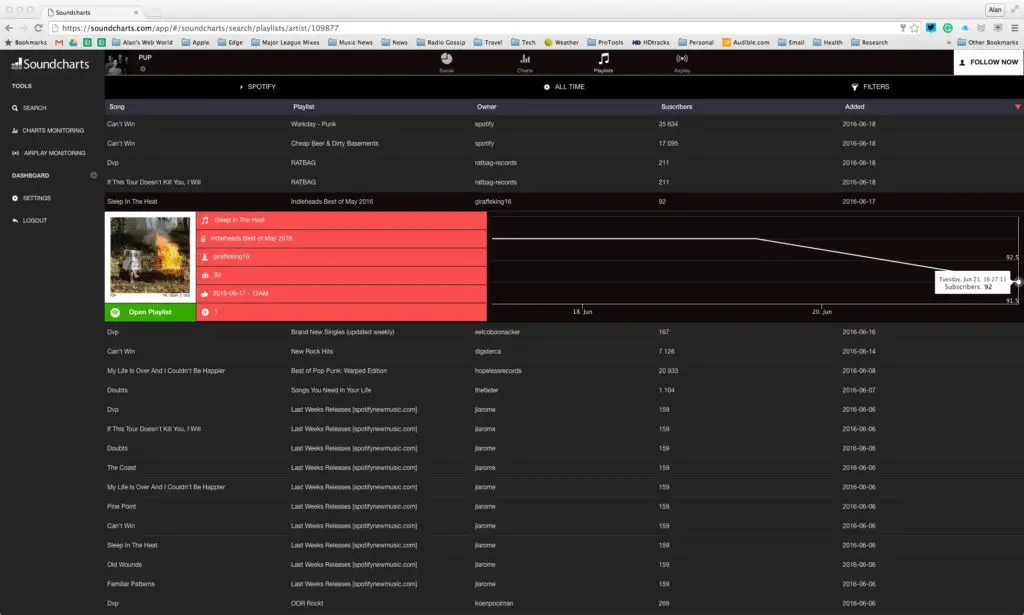Viewport: 1024px width, 615px height.
Task: Click the green Open Playlist button
Action: coord(150,312)
